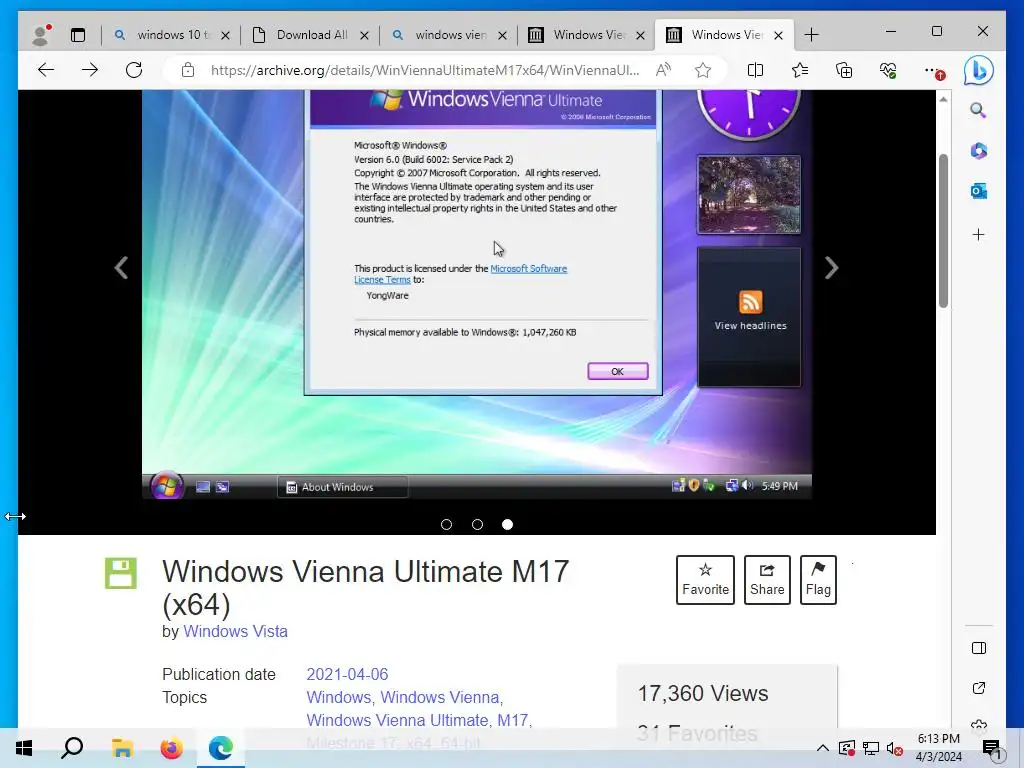Go forward with the forward arrow
This screenshot has width=1024, height=768.
[89, 70]
